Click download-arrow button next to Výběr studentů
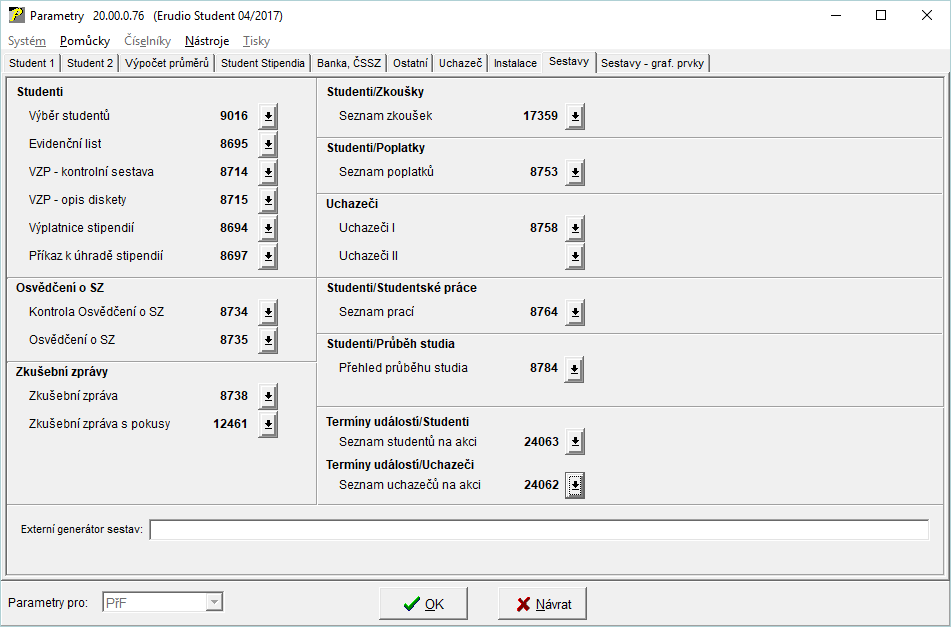951x627 pixels. [268, 116]
